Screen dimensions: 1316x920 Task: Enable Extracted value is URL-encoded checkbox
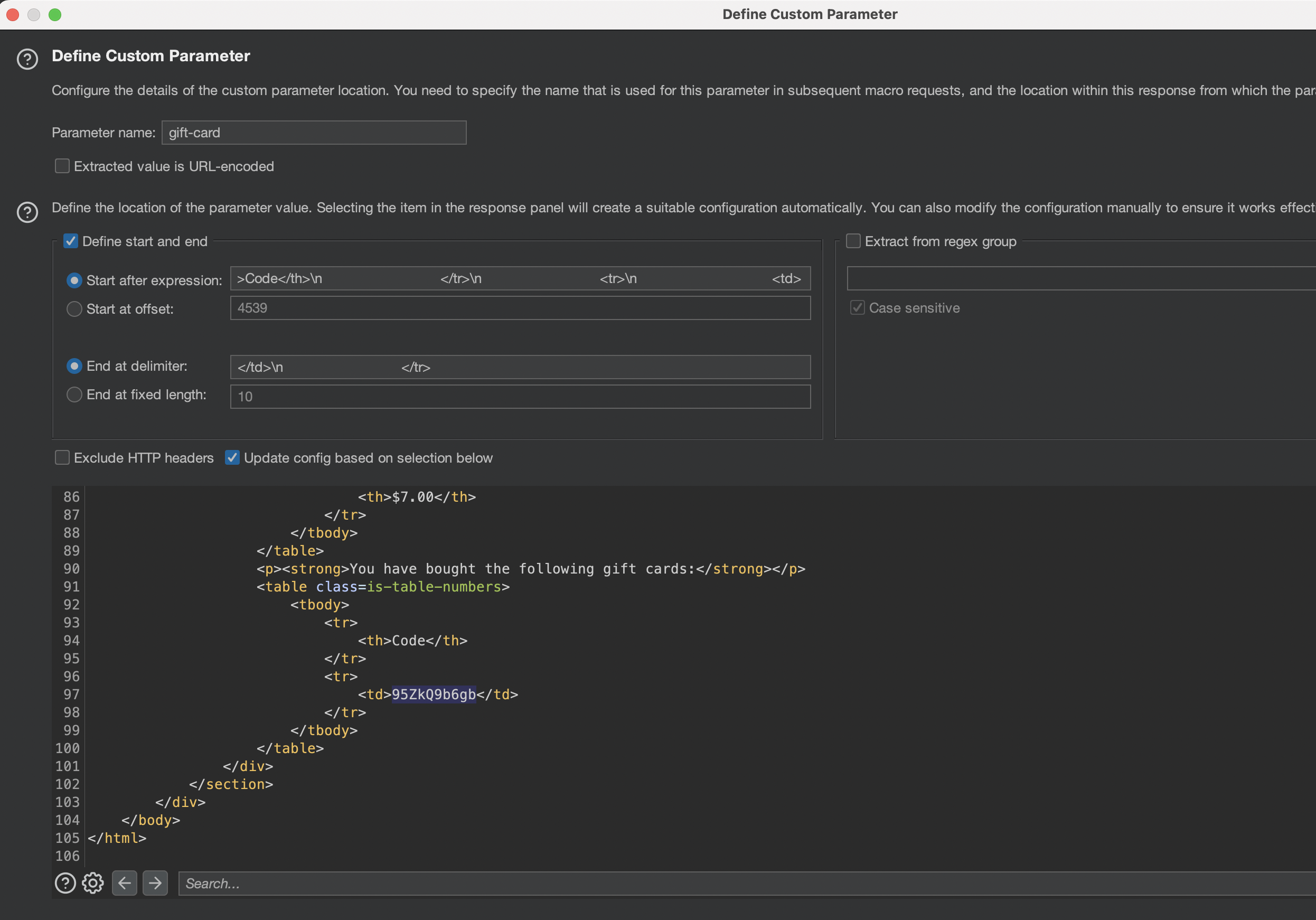click(62, 166)
